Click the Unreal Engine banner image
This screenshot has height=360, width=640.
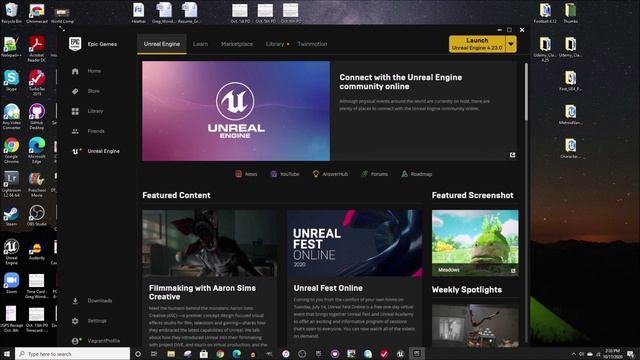click(236, 111)
